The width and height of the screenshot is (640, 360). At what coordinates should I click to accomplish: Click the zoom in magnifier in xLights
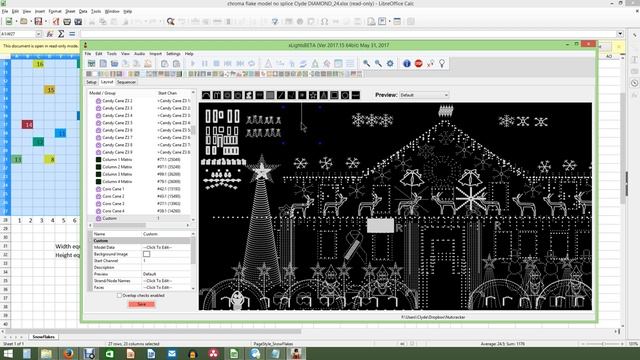pyautogui.click(x=367, y=63)
